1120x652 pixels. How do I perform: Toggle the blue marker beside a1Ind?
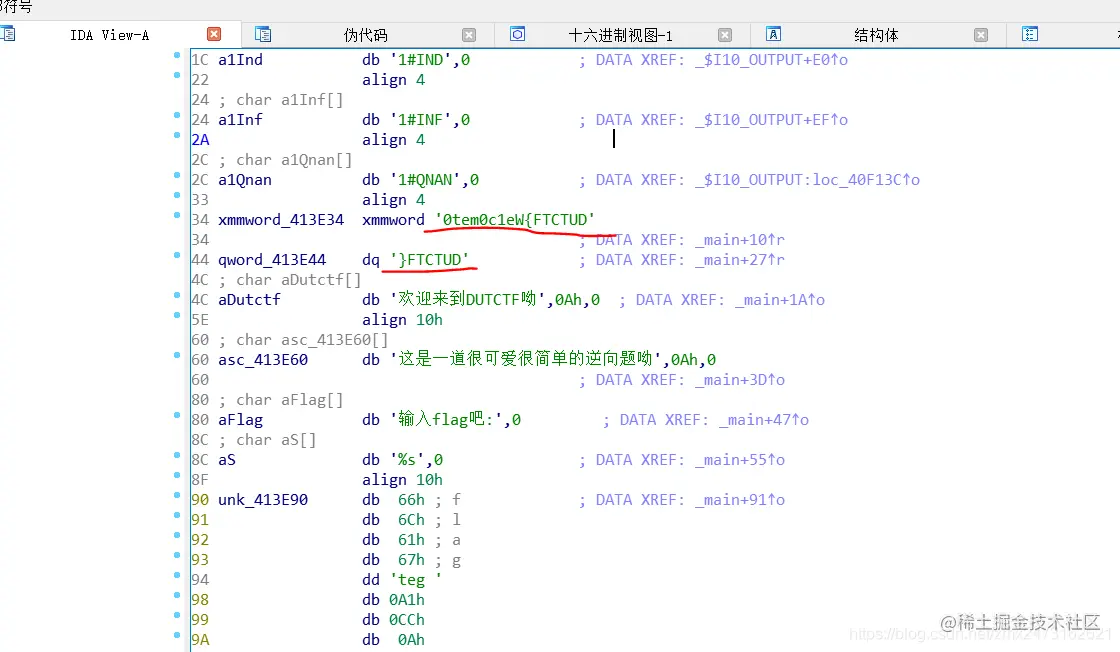point(175,59)
